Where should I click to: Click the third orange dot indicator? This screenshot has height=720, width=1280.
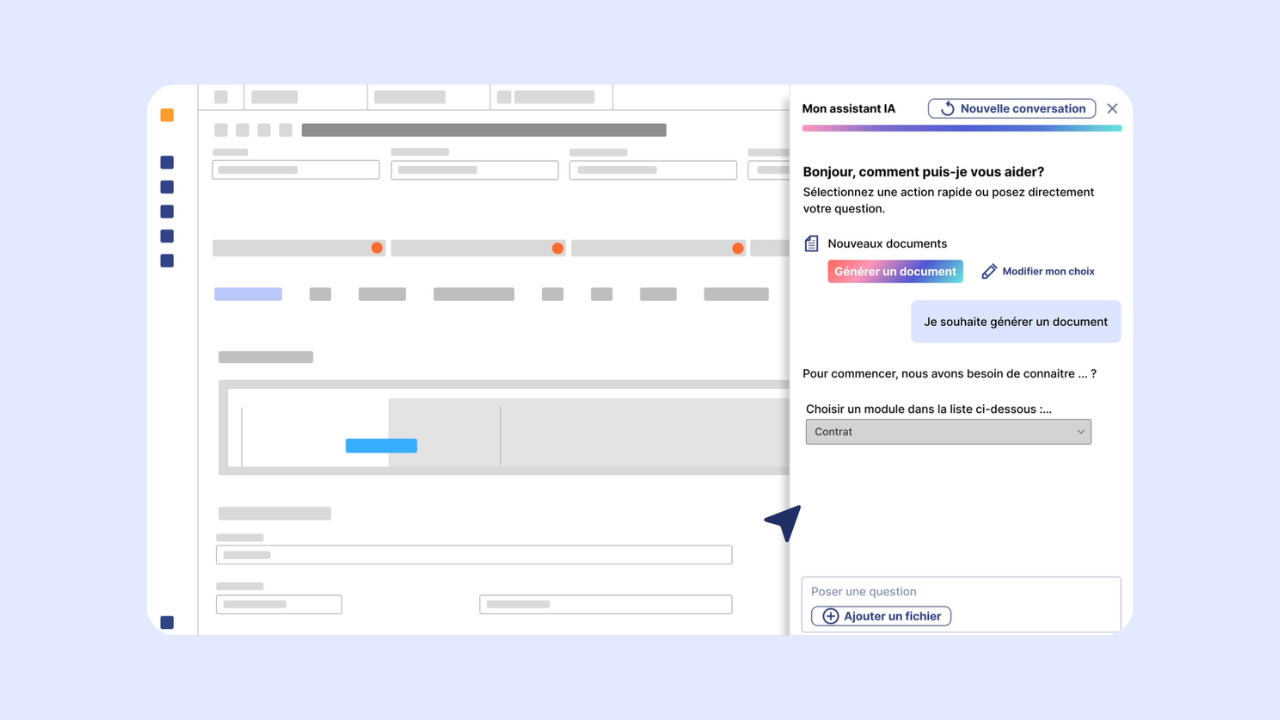(x=738, y=248)
